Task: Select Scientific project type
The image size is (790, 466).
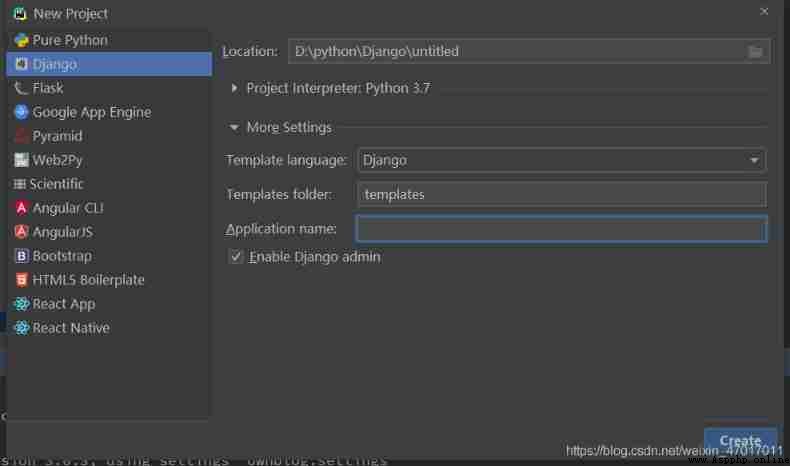Action: tap(109, 184)
